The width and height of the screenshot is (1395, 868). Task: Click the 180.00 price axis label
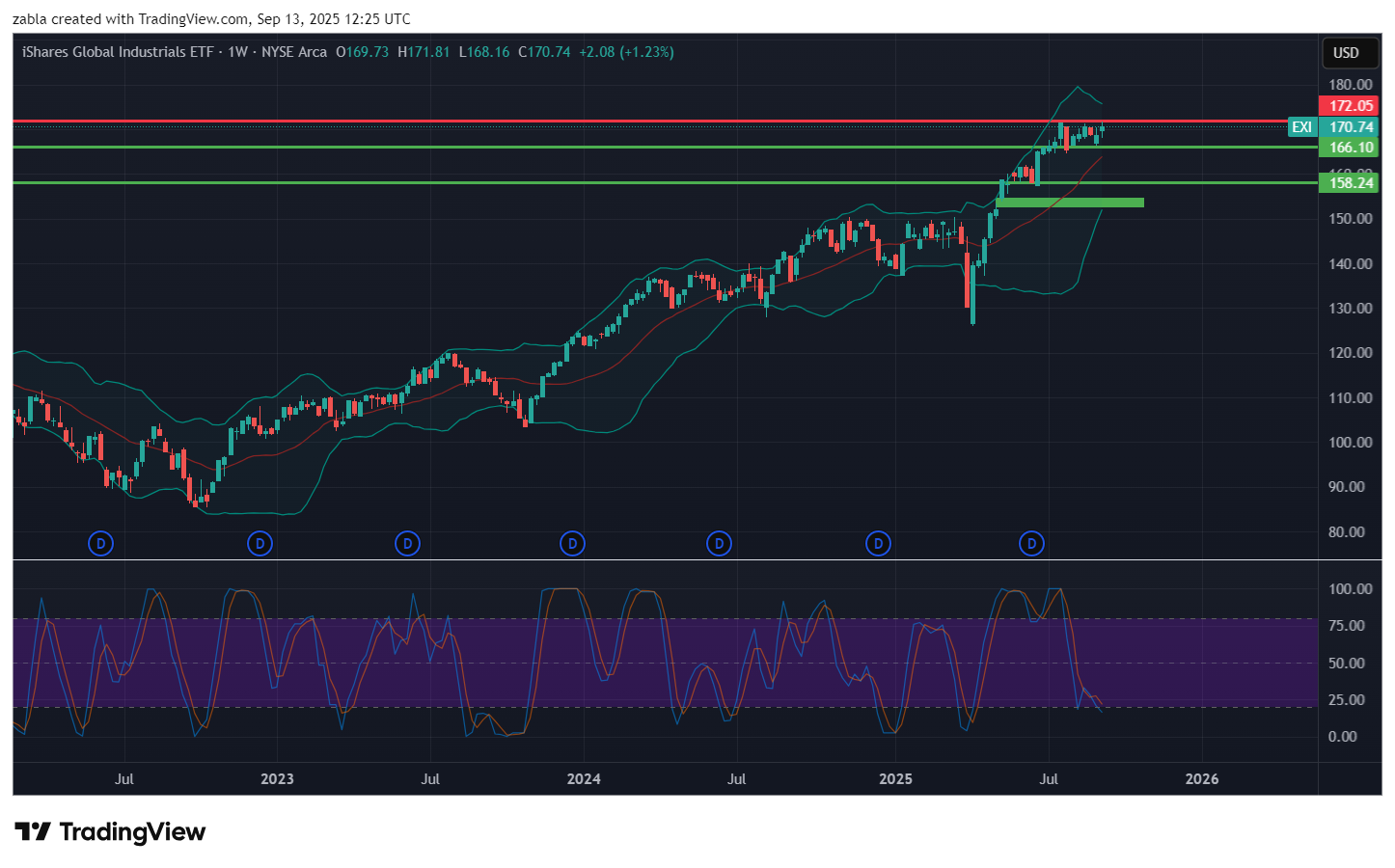click(x=1350, y=85)
